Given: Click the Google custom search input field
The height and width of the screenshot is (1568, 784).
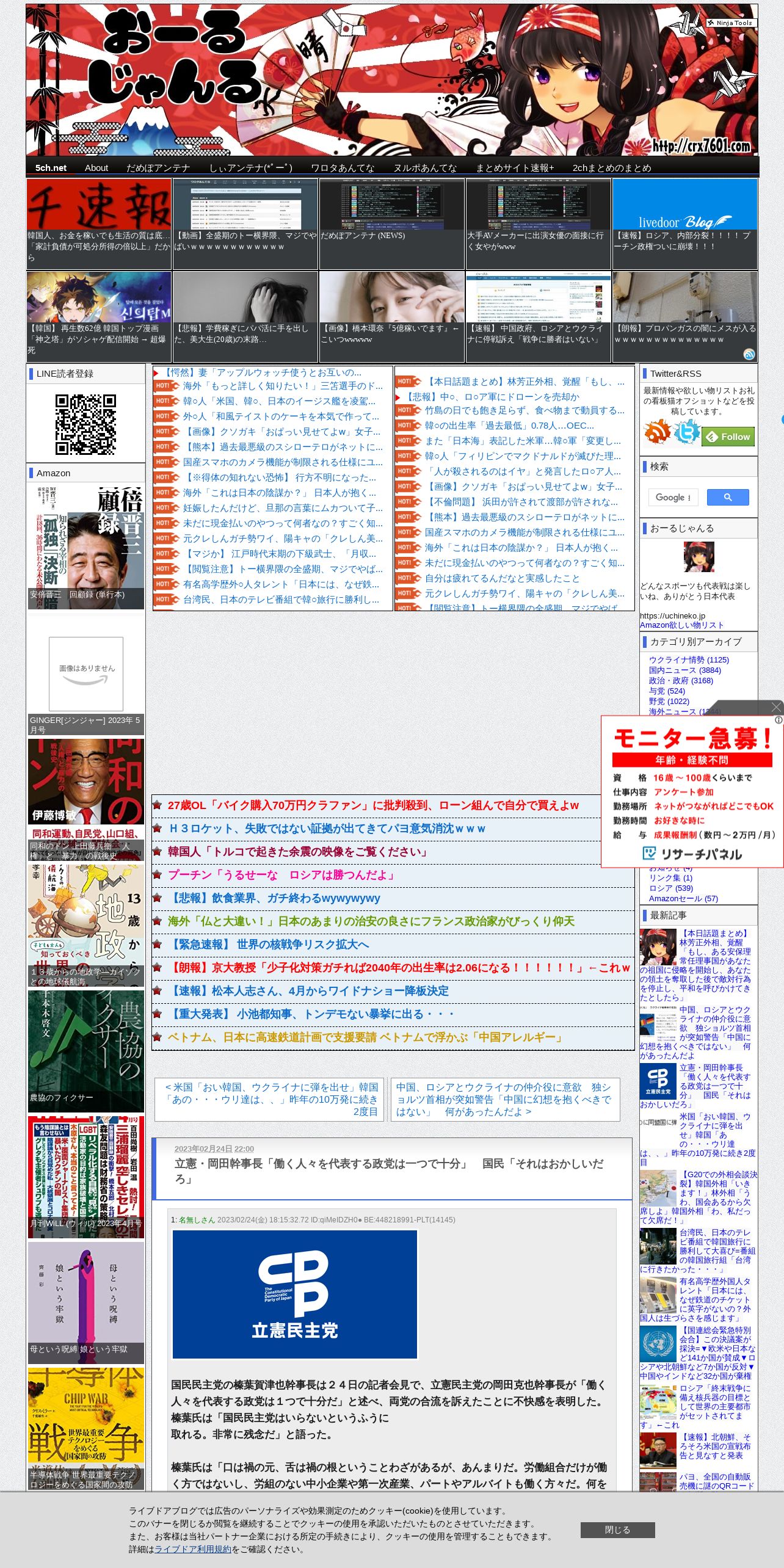Looking at the screenshot, I should (673, 497).
